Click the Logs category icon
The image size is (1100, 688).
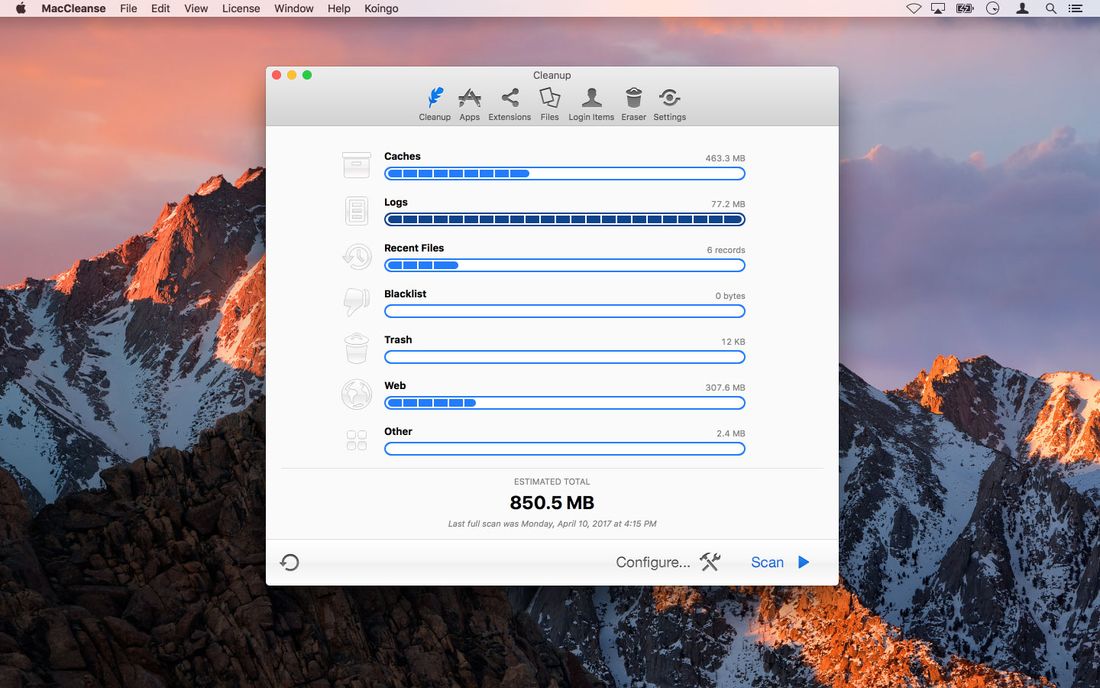[x=356, y=210]
